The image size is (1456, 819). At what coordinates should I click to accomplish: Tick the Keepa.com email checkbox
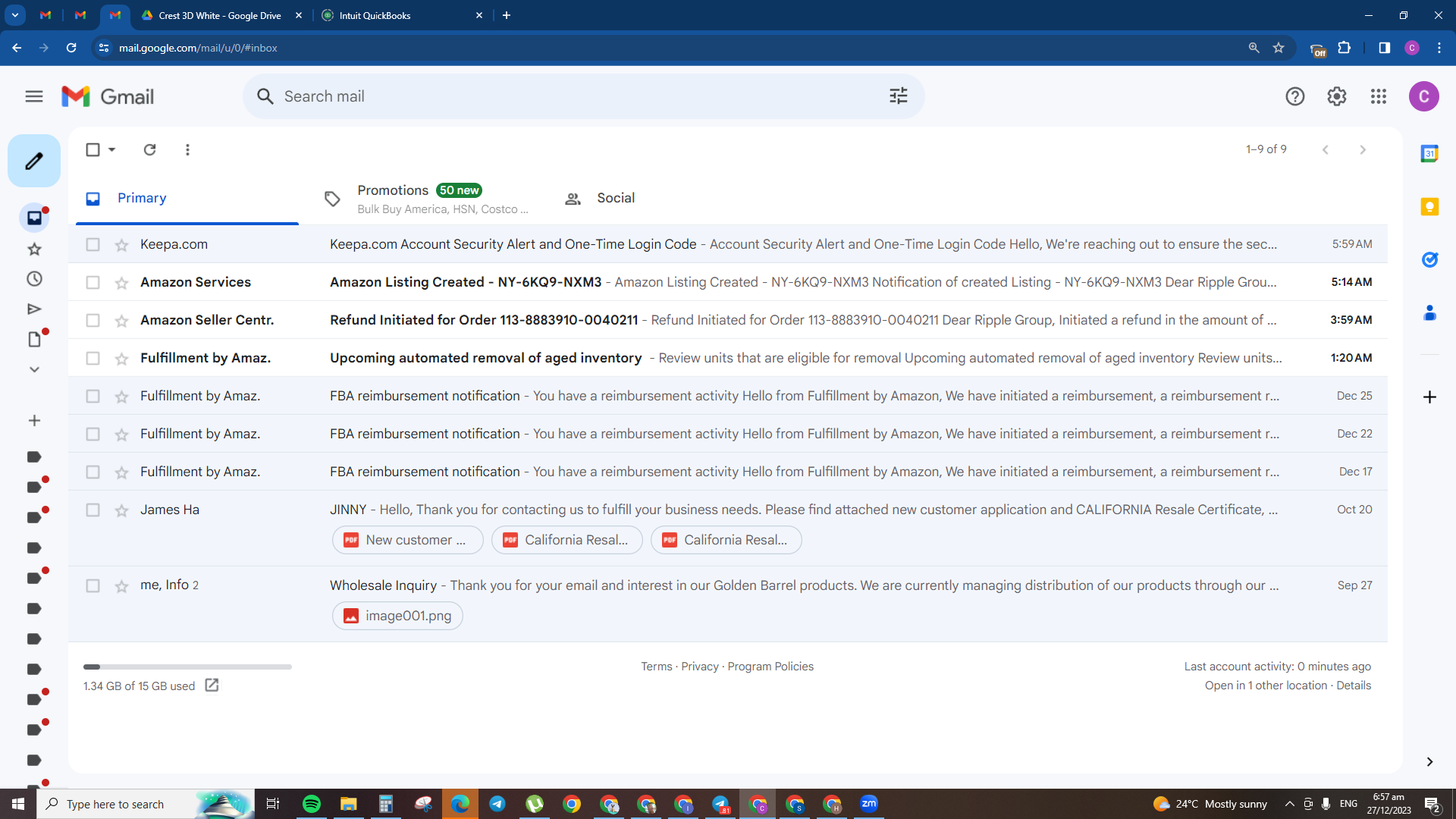[93, 244]
